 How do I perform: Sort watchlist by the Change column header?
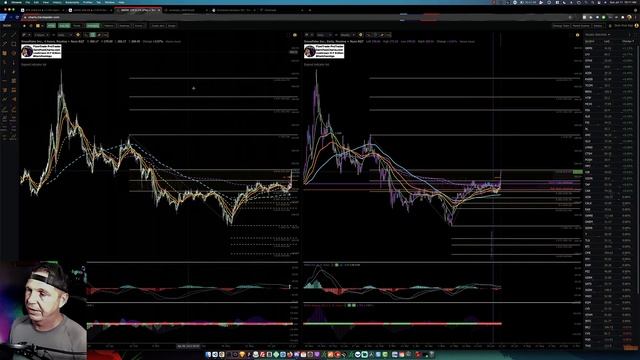[x=627, y=41]
